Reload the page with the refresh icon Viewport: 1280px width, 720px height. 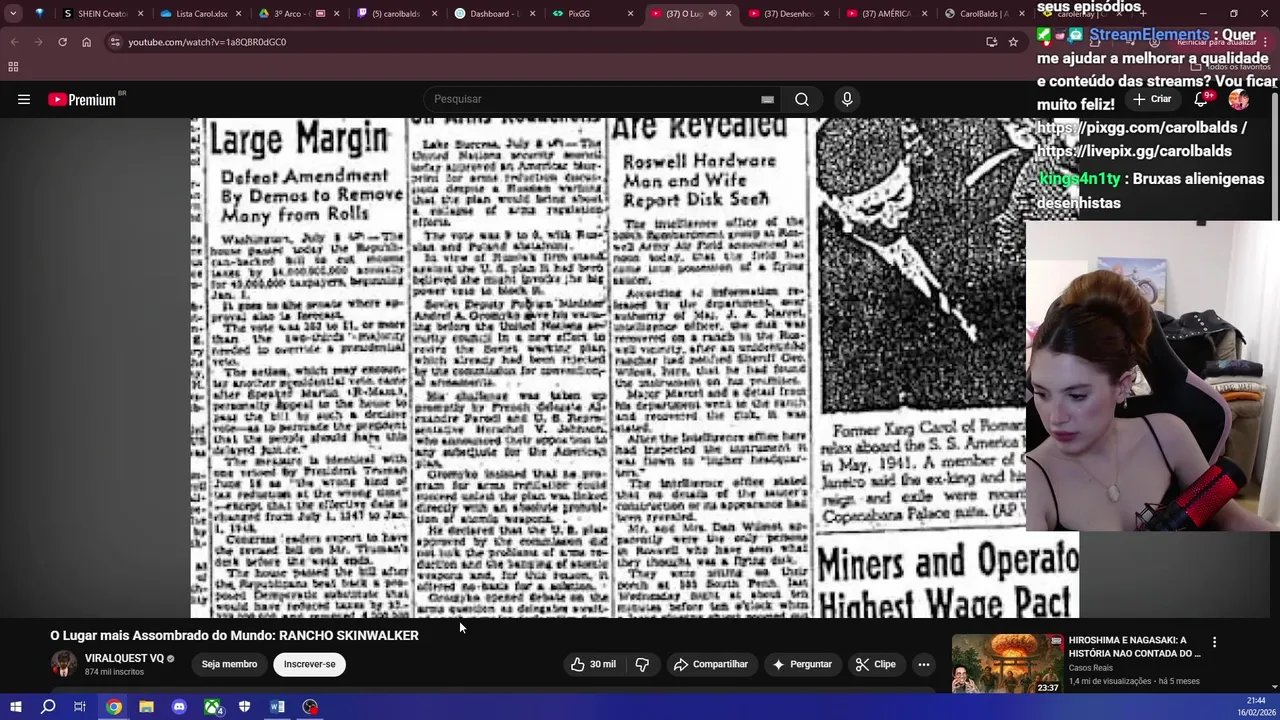tap(62, 42)
